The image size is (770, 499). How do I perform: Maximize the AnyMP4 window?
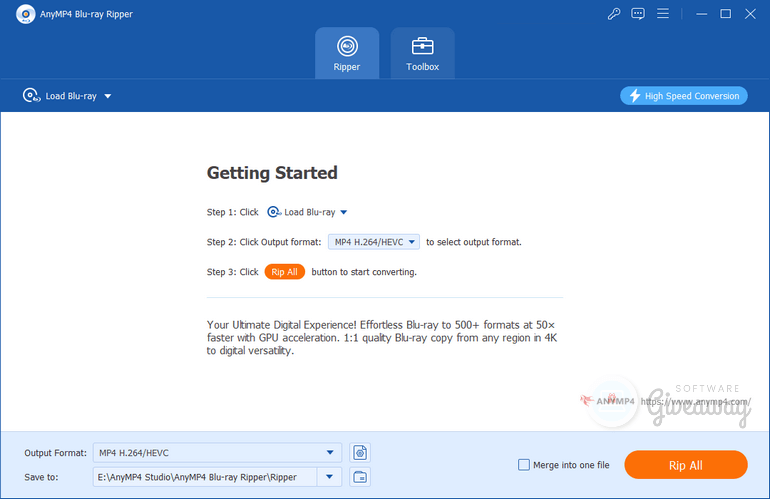(725, 14)
